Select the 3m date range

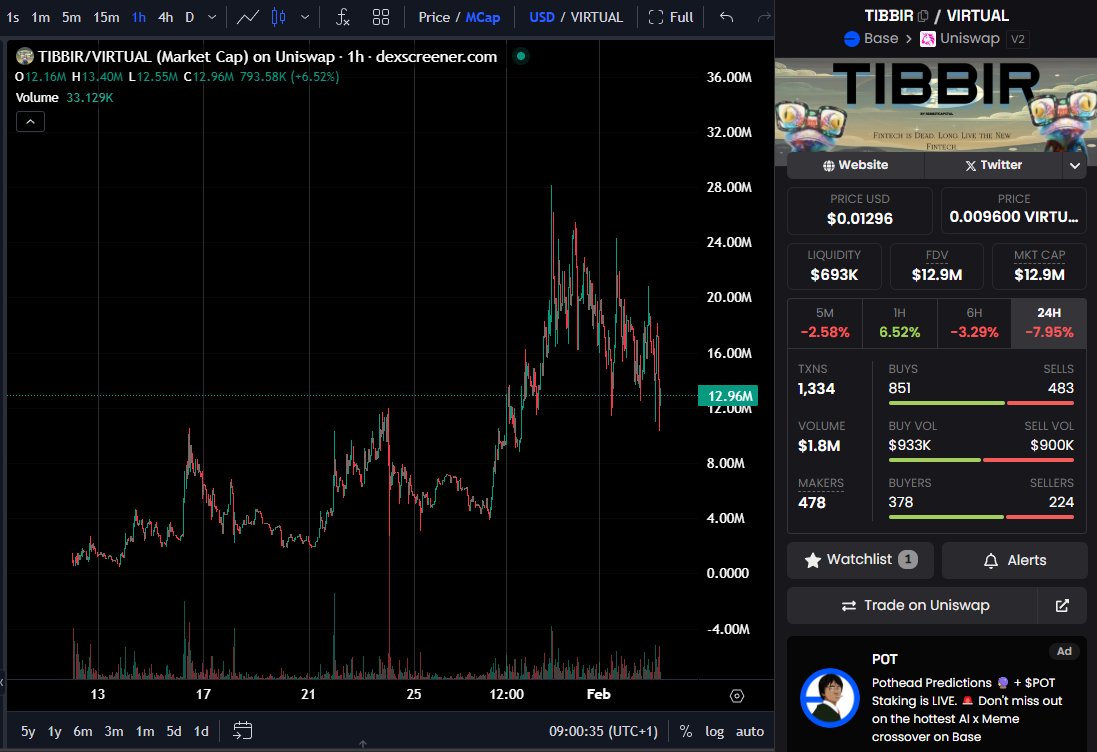pyautogui.click(x=114, y=732)
